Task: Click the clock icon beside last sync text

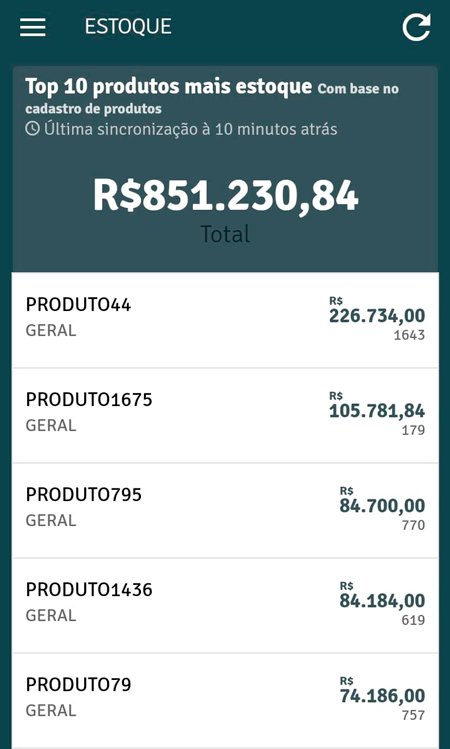Action: click(32, 129)
